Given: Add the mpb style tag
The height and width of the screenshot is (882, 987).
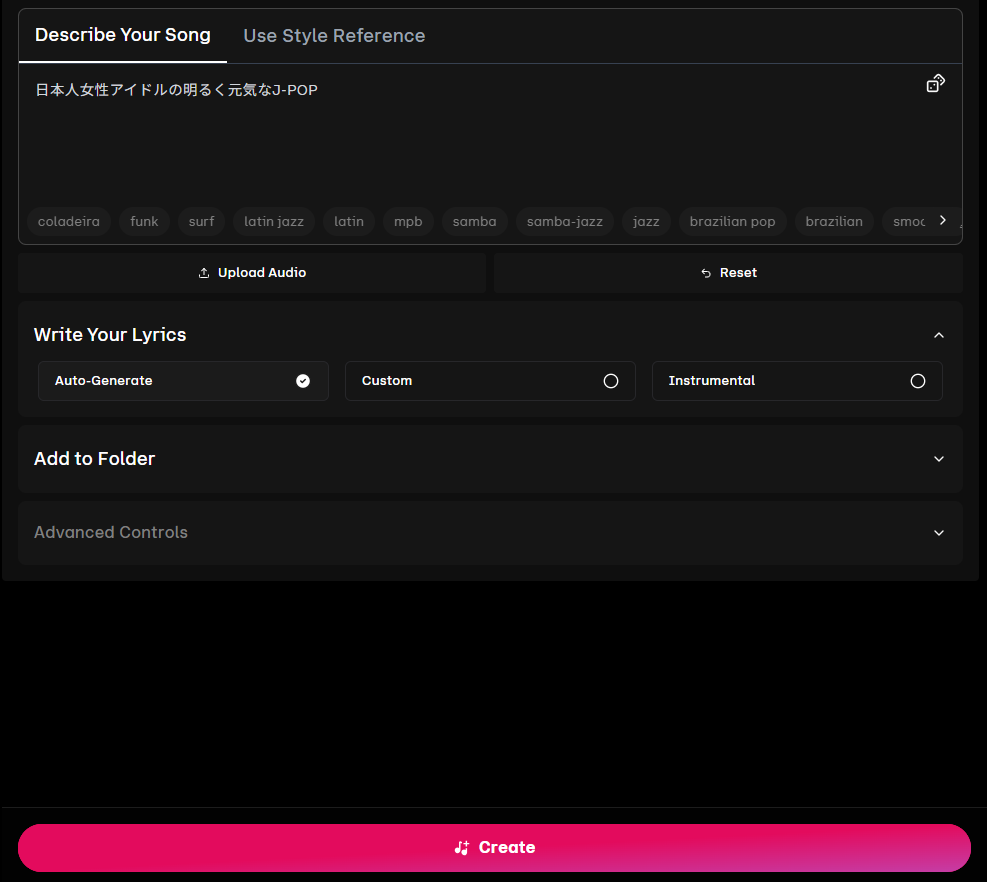Looking at the screenshot, I should (408, 222).
